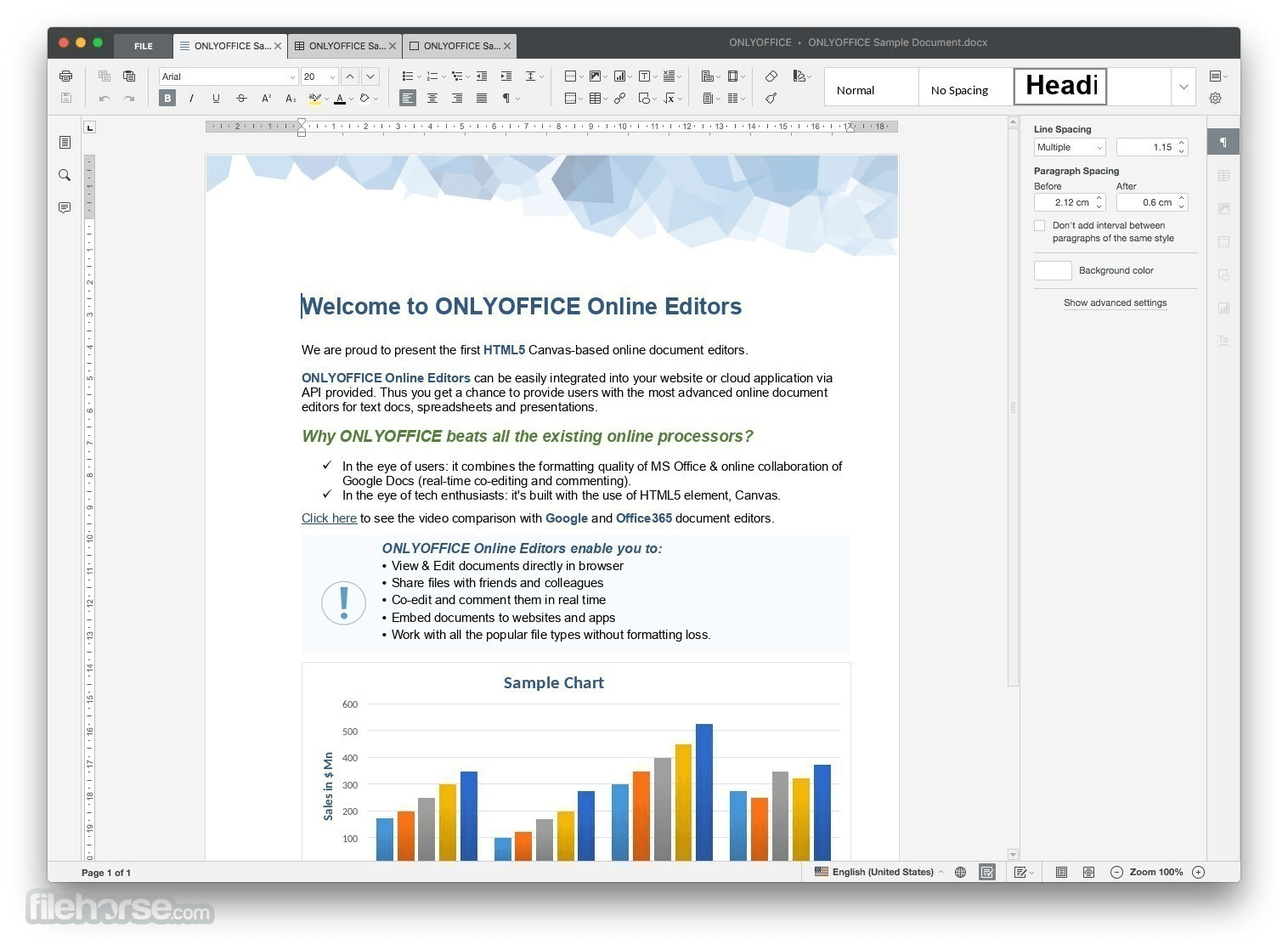Increase the paragraph indent

(x=506, y=76)
